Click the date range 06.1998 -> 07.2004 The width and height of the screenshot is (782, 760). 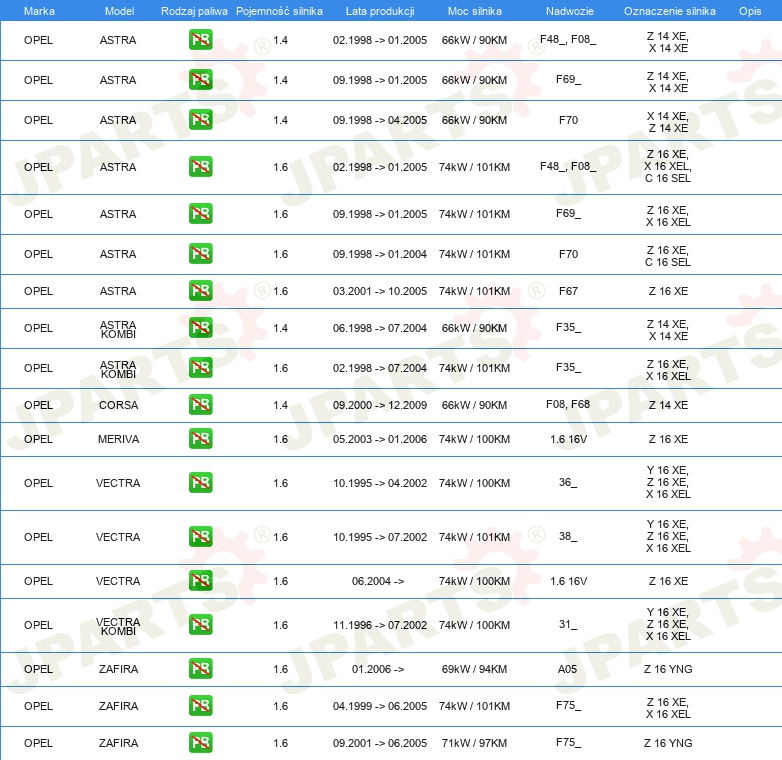click(380, 328)
